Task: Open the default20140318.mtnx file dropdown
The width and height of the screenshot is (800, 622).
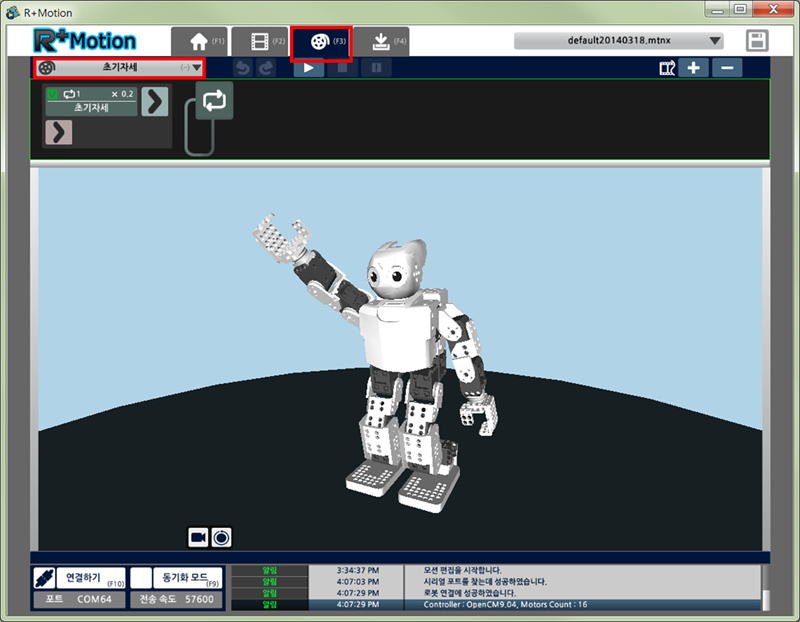Action: point(618,40)
